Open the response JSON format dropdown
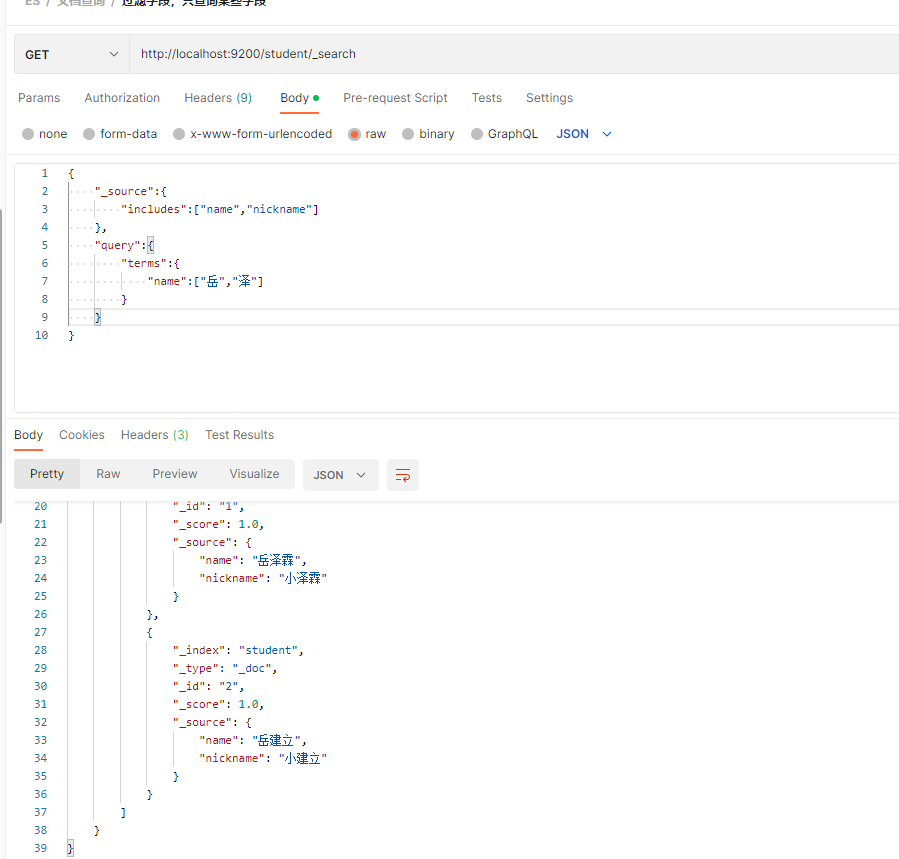 tap(340, 475)
